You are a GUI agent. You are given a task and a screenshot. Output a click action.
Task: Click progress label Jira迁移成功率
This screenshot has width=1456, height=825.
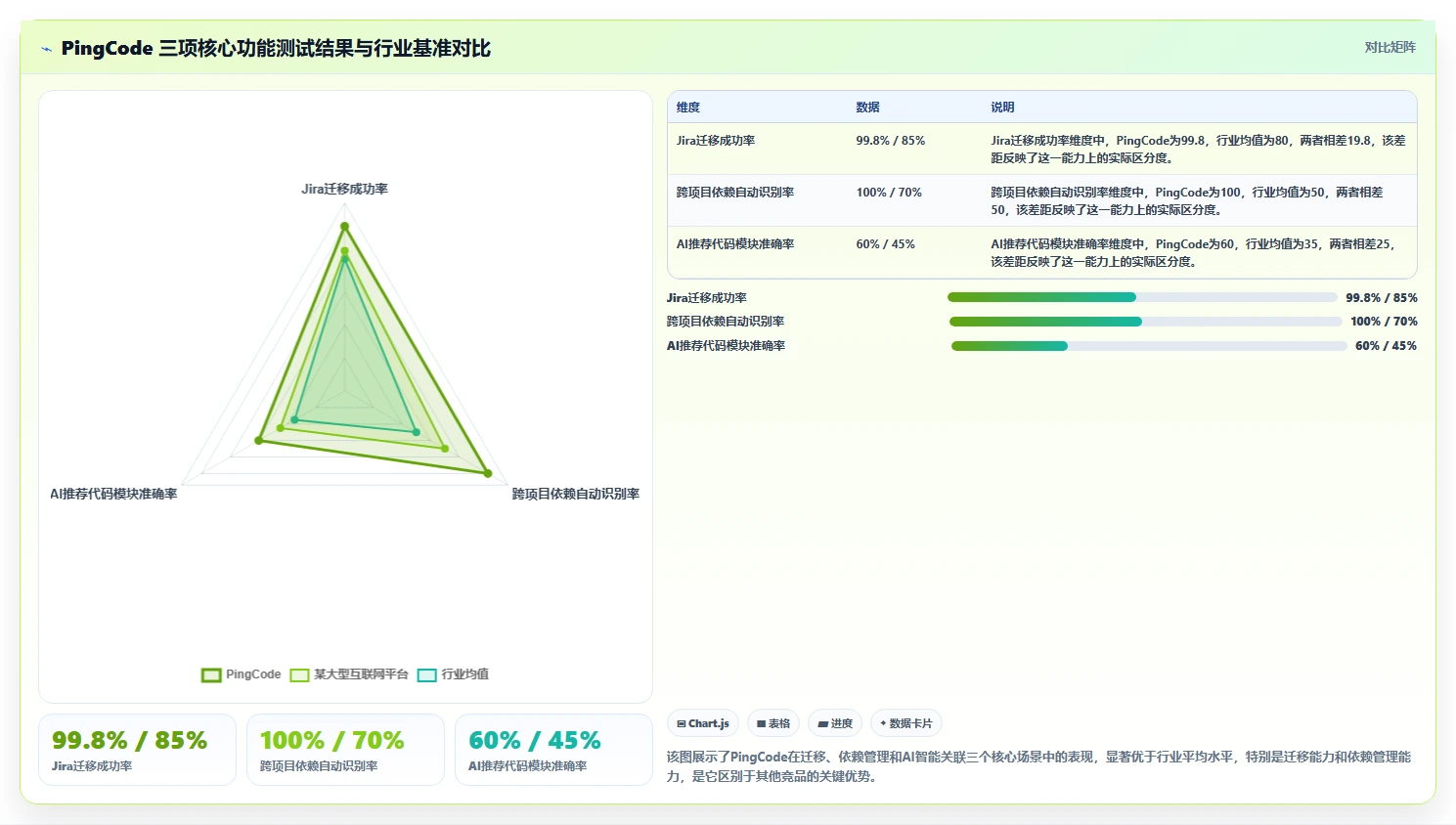(707, 298)
